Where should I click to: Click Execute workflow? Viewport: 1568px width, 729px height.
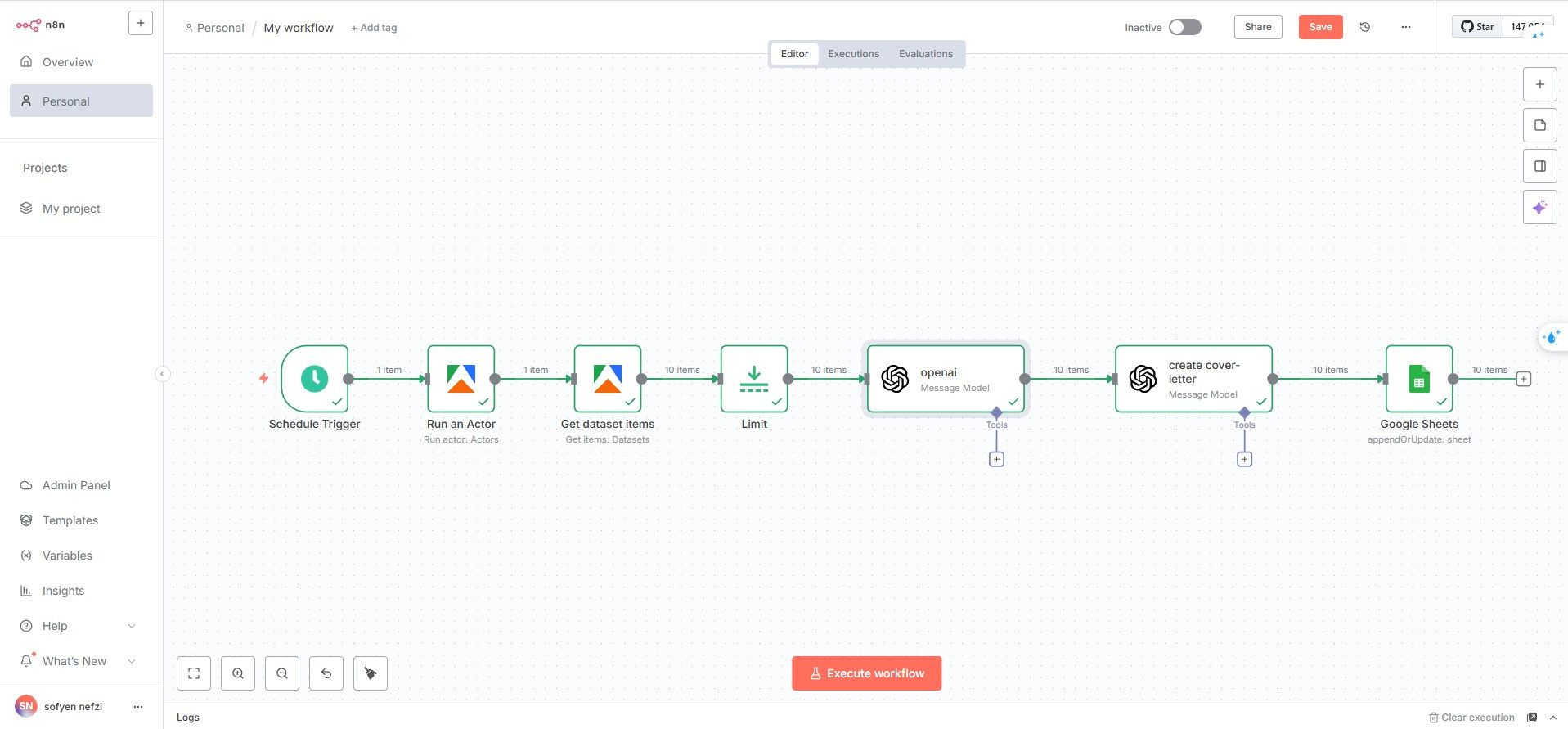point(866,673)
